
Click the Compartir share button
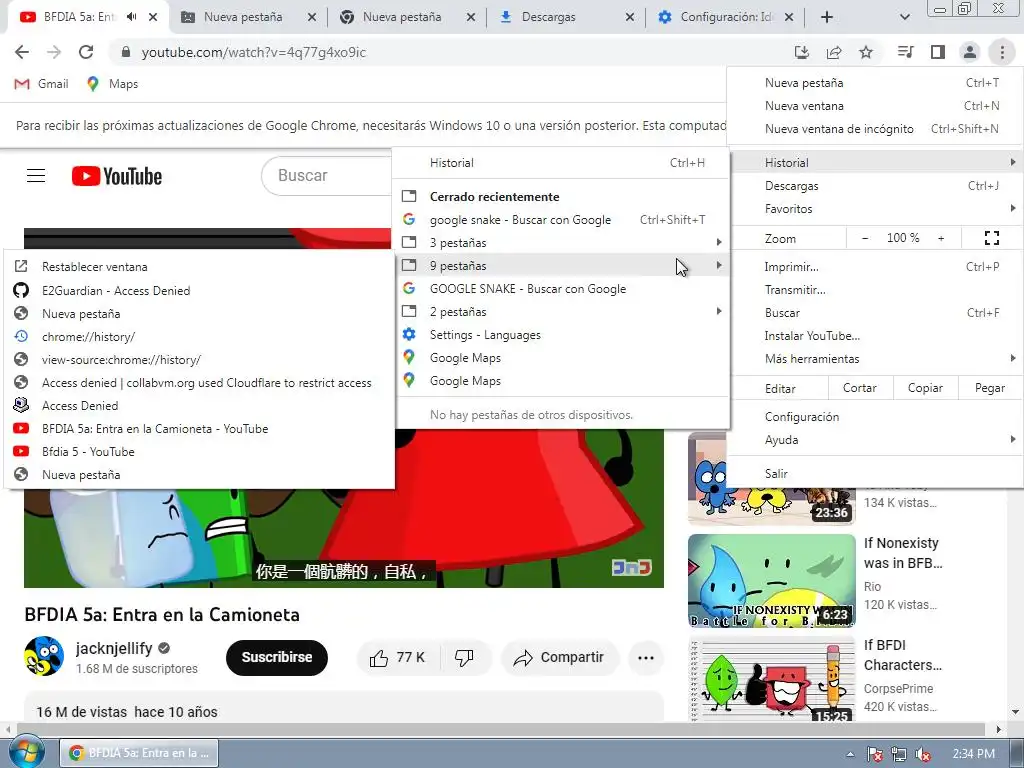pos(559,658)
